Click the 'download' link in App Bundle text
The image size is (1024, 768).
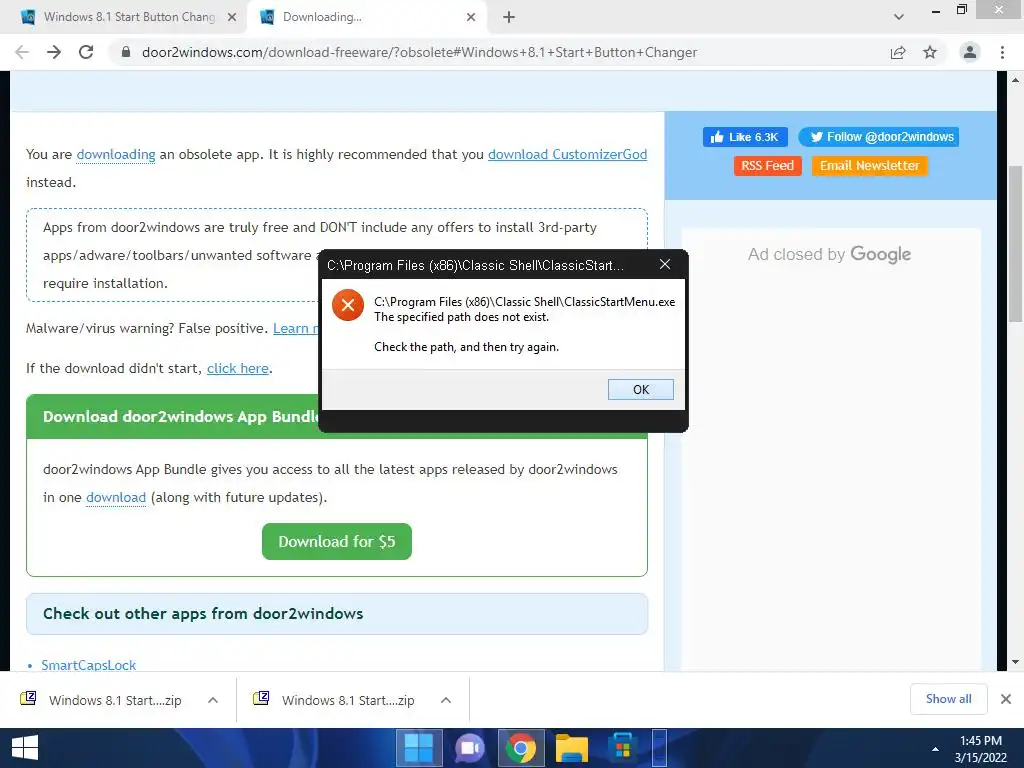click(x=116, y=497)
